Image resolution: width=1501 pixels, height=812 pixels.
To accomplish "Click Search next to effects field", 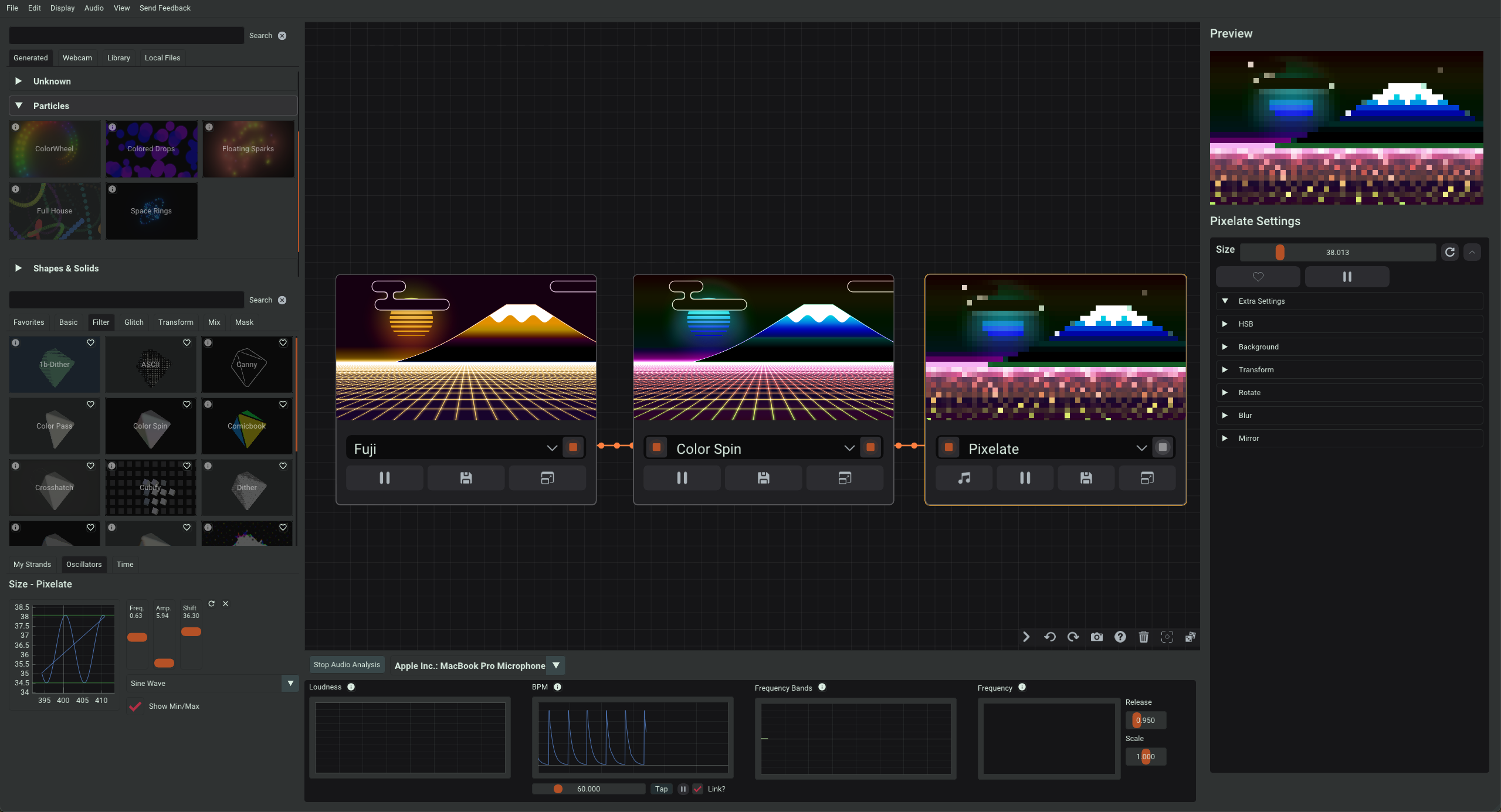I will pos(260,300).
